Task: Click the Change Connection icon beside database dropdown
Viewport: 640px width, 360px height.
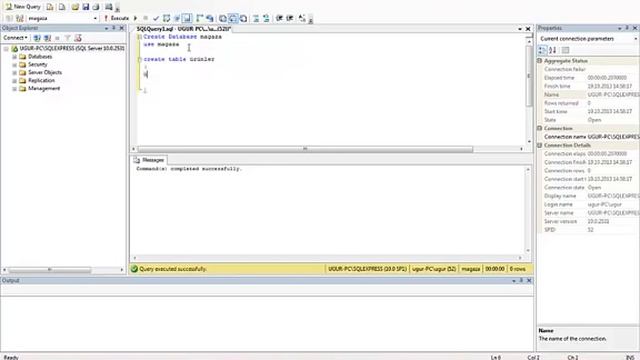Action: click(20, 18)
